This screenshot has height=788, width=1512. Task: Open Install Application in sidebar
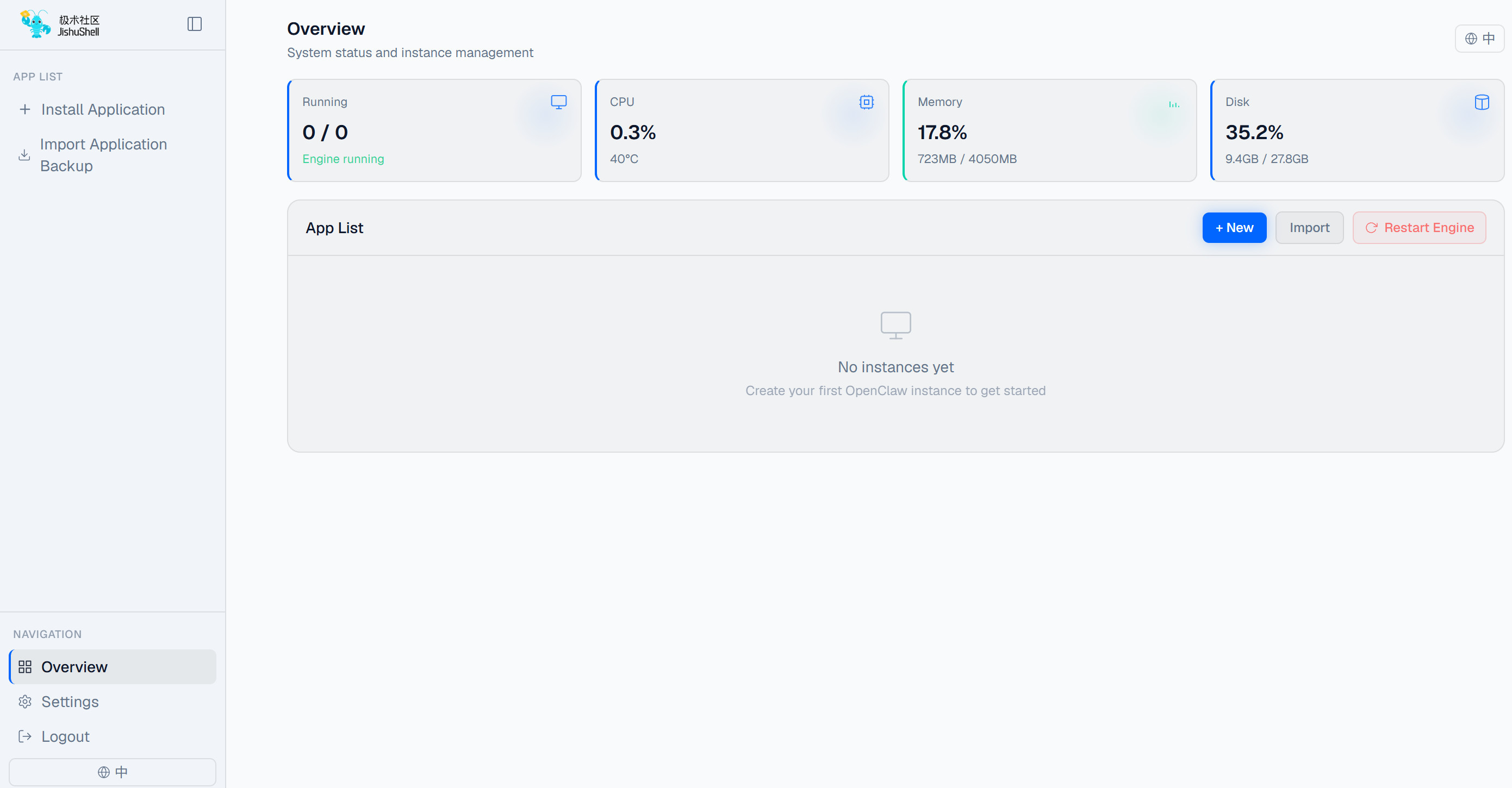[112, 109]
